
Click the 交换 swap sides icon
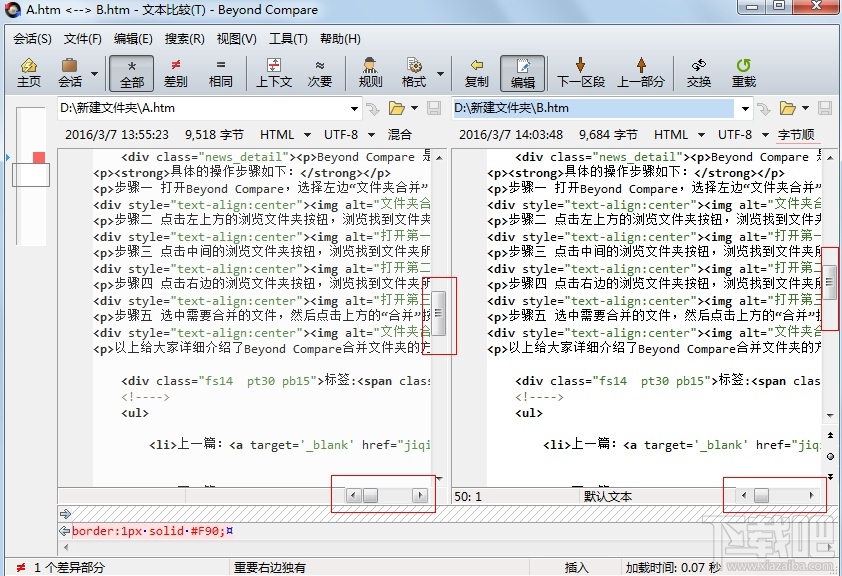698,70
